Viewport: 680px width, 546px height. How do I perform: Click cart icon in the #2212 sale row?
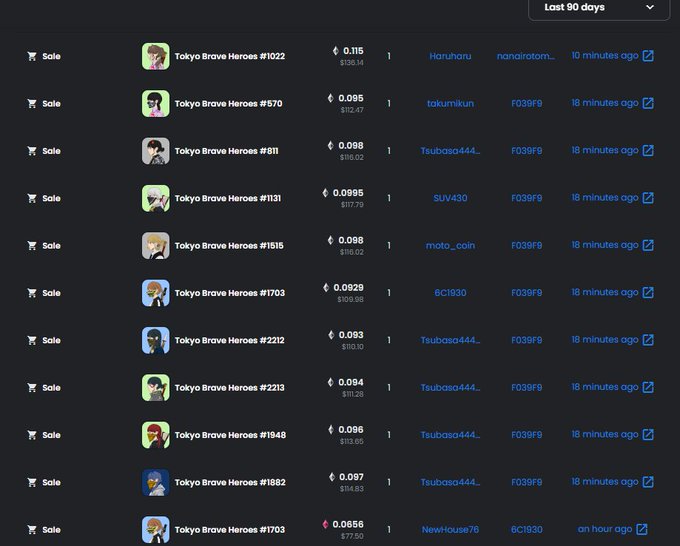[32, 340]
